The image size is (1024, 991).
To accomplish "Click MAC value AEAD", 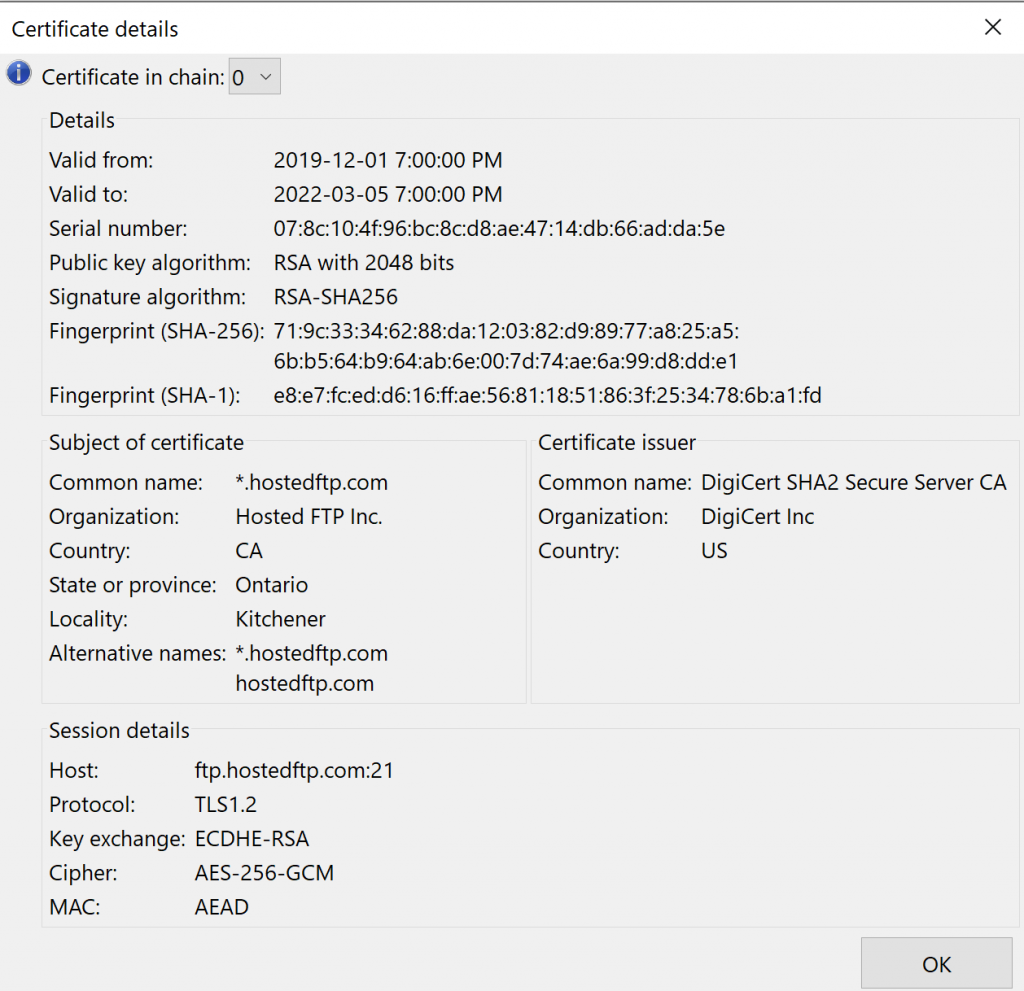I will click(x=222, y=907).
